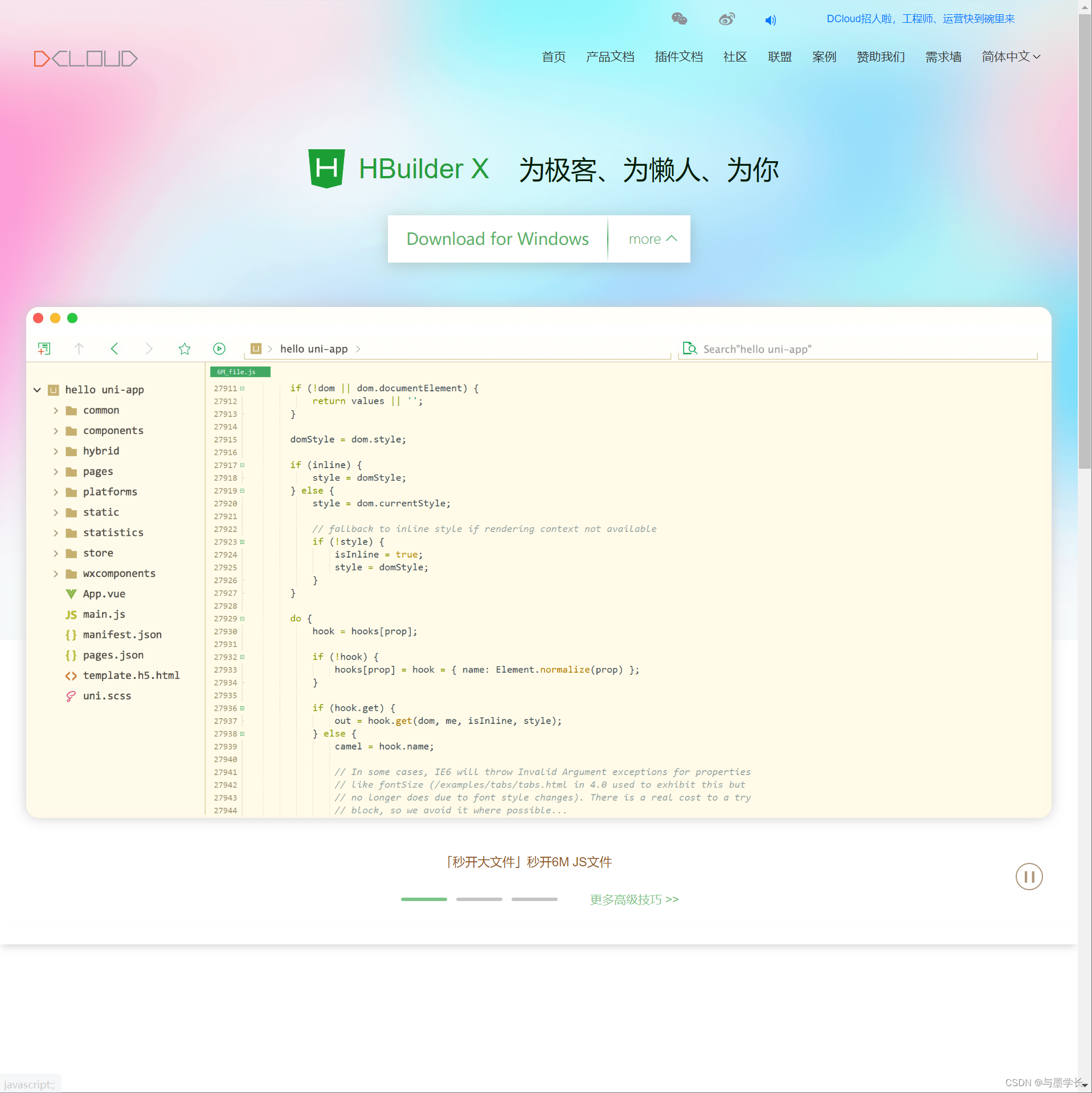The height and width of the screenshot is (1093, 1092).
Task: Click the forward arrow in editor toolbar
Action: [149, 349]
